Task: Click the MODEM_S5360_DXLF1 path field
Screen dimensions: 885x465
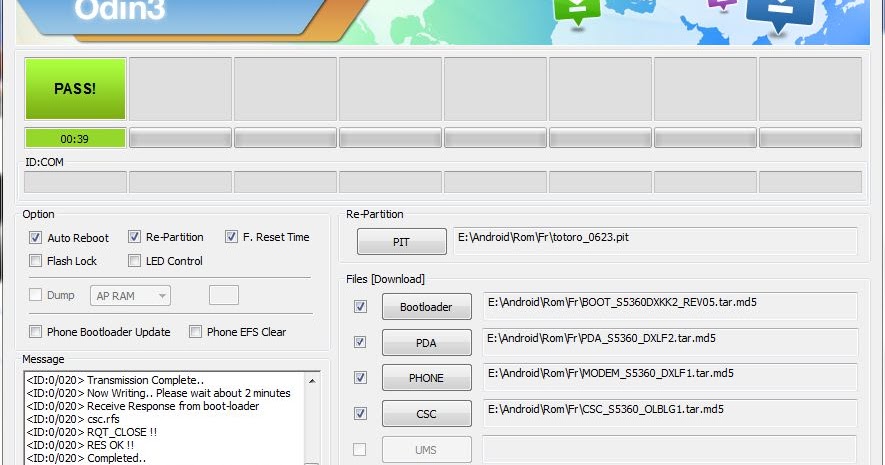Action: (670, 378)
